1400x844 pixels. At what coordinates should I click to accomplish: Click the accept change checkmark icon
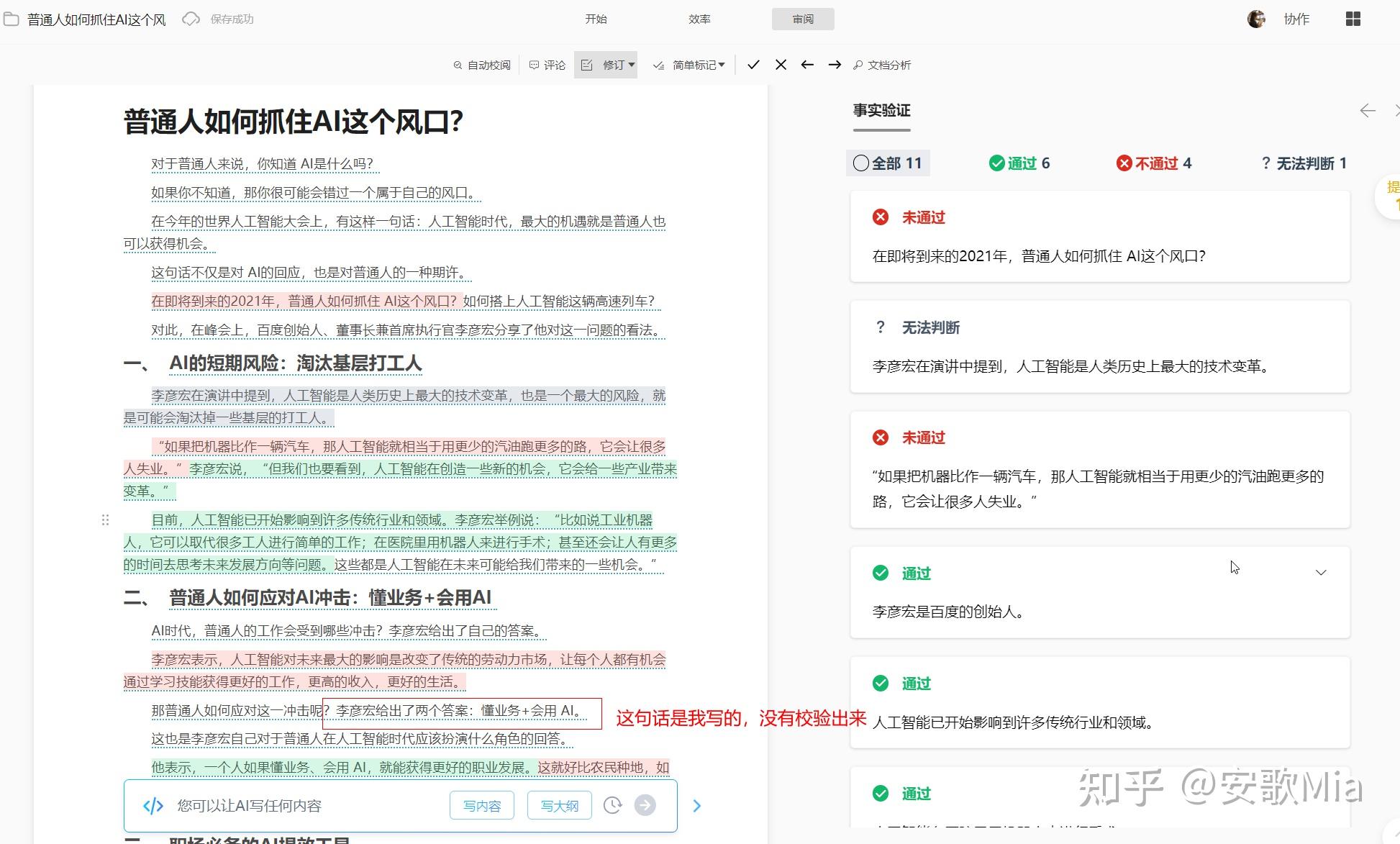pyautogui.click(x=753, y=65)
